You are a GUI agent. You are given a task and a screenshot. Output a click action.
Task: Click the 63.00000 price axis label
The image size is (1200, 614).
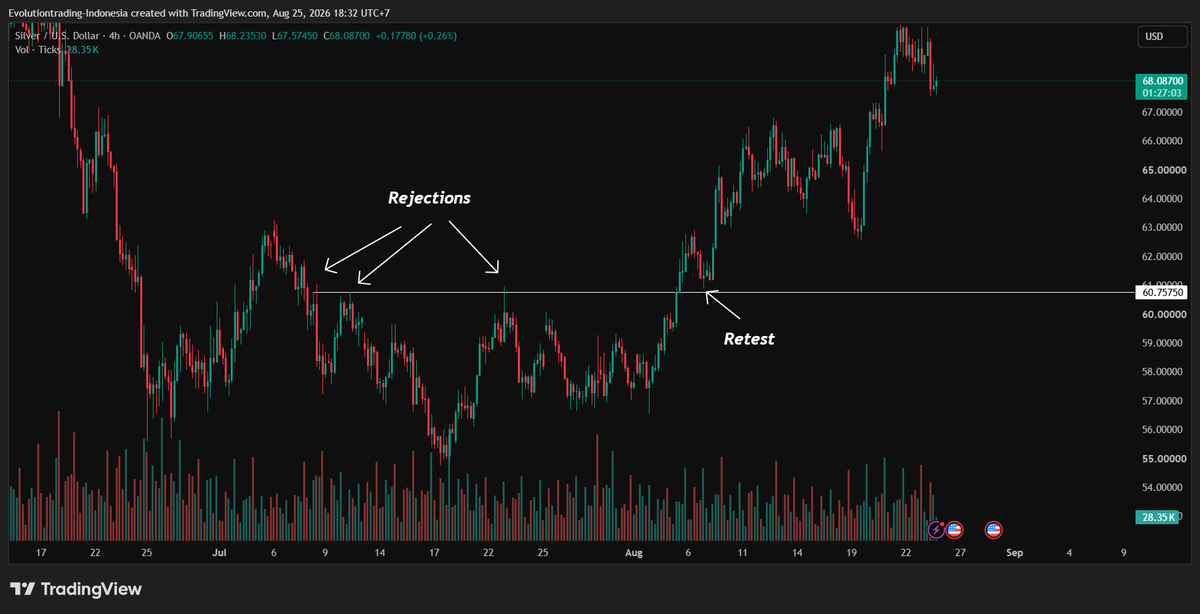click(1161, 228)
